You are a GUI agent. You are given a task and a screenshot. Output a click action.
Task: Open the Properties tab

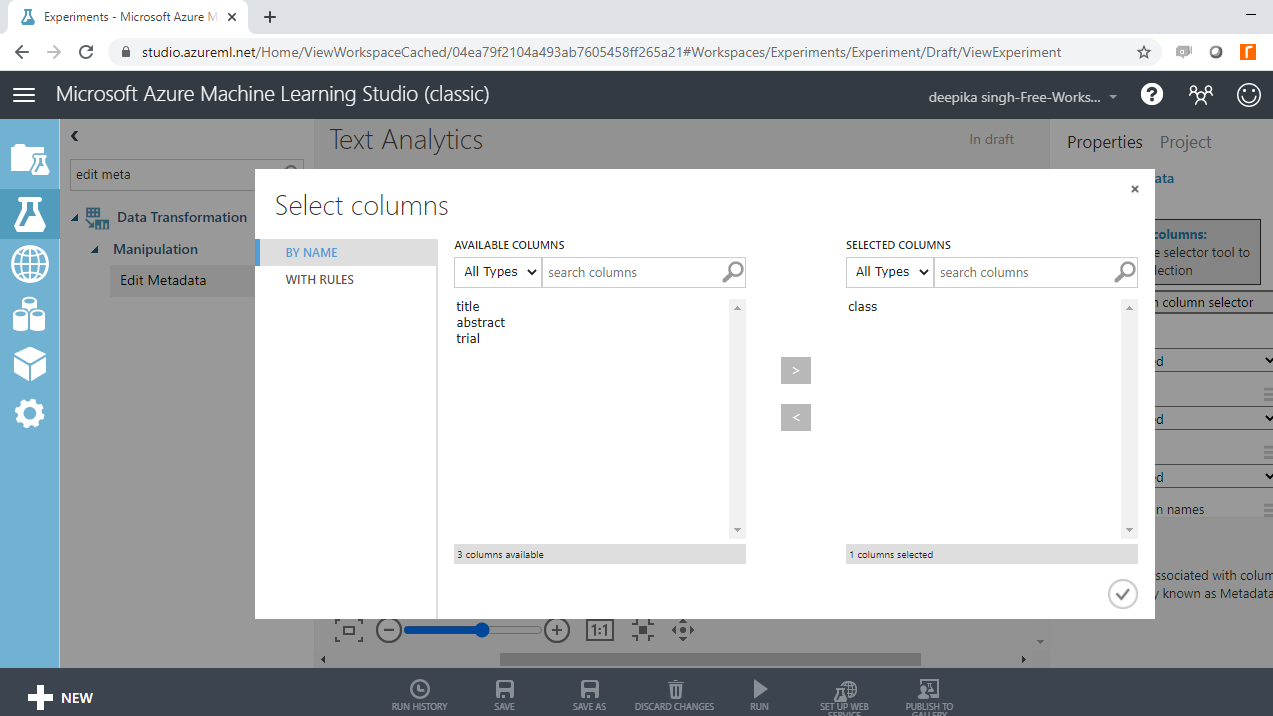(x=1104, y=142)
